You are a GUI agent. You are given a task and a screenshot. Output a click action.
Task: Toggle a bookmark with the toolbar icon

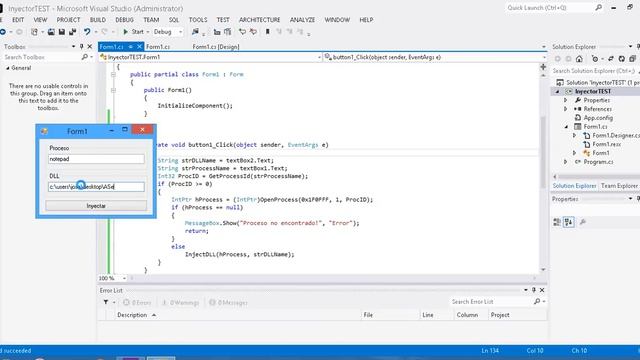point(267,32)
